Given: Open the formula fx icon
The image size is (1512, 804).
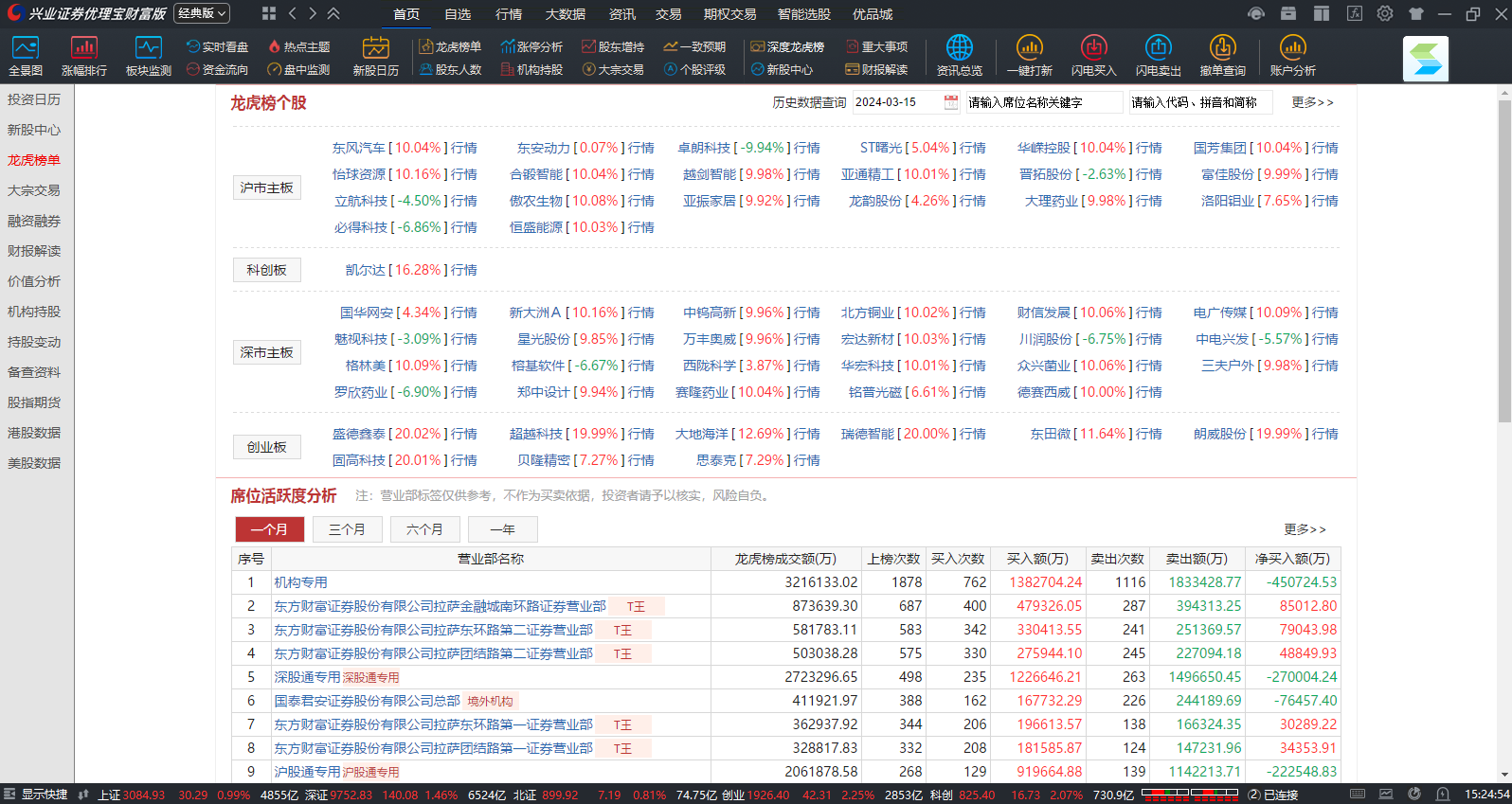Looking at the screenshot, I should coord(1355,13).
